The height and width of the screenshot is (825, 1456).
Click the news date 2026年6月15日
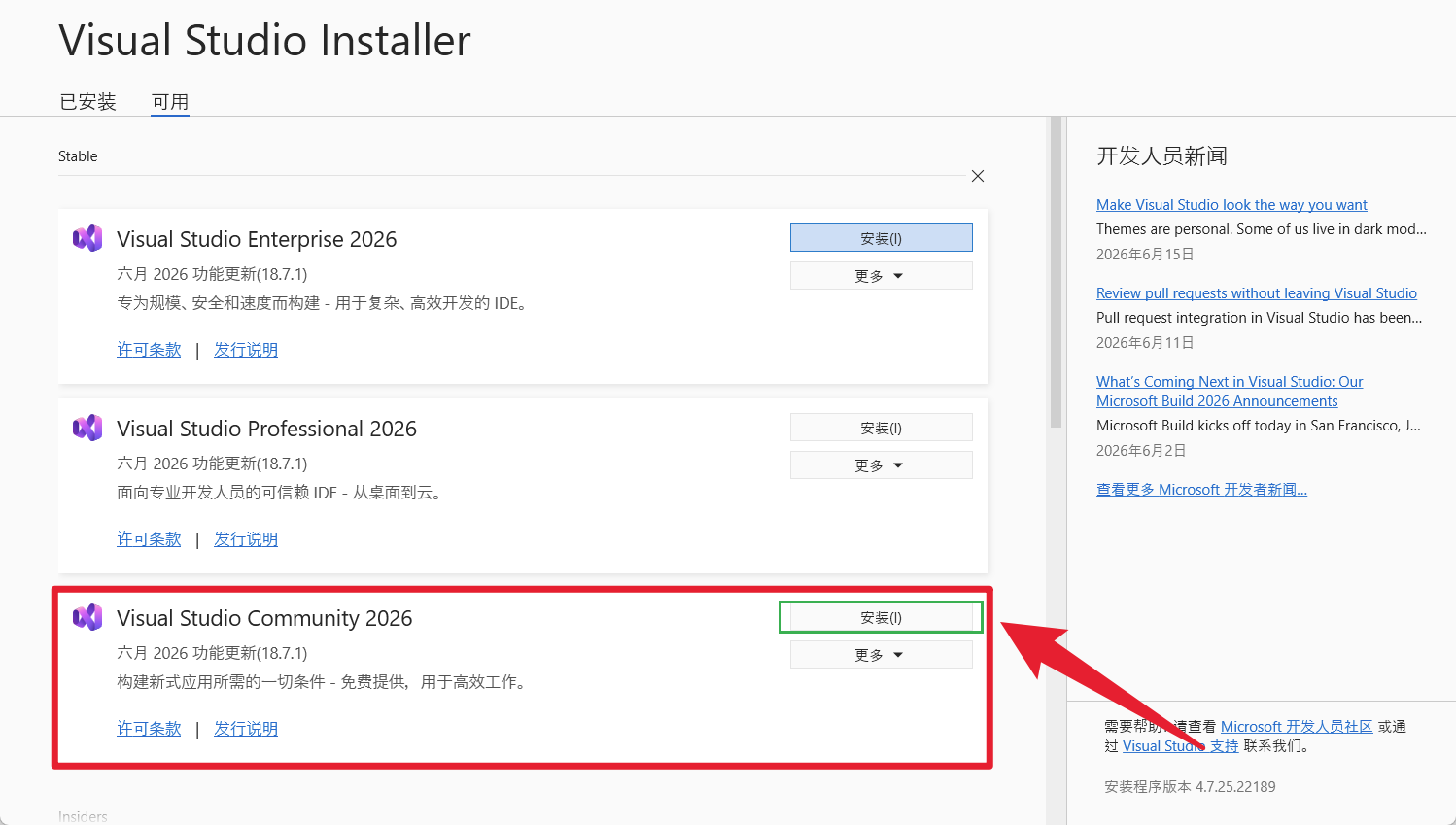pyautogui.click(x=1145, y=255)
